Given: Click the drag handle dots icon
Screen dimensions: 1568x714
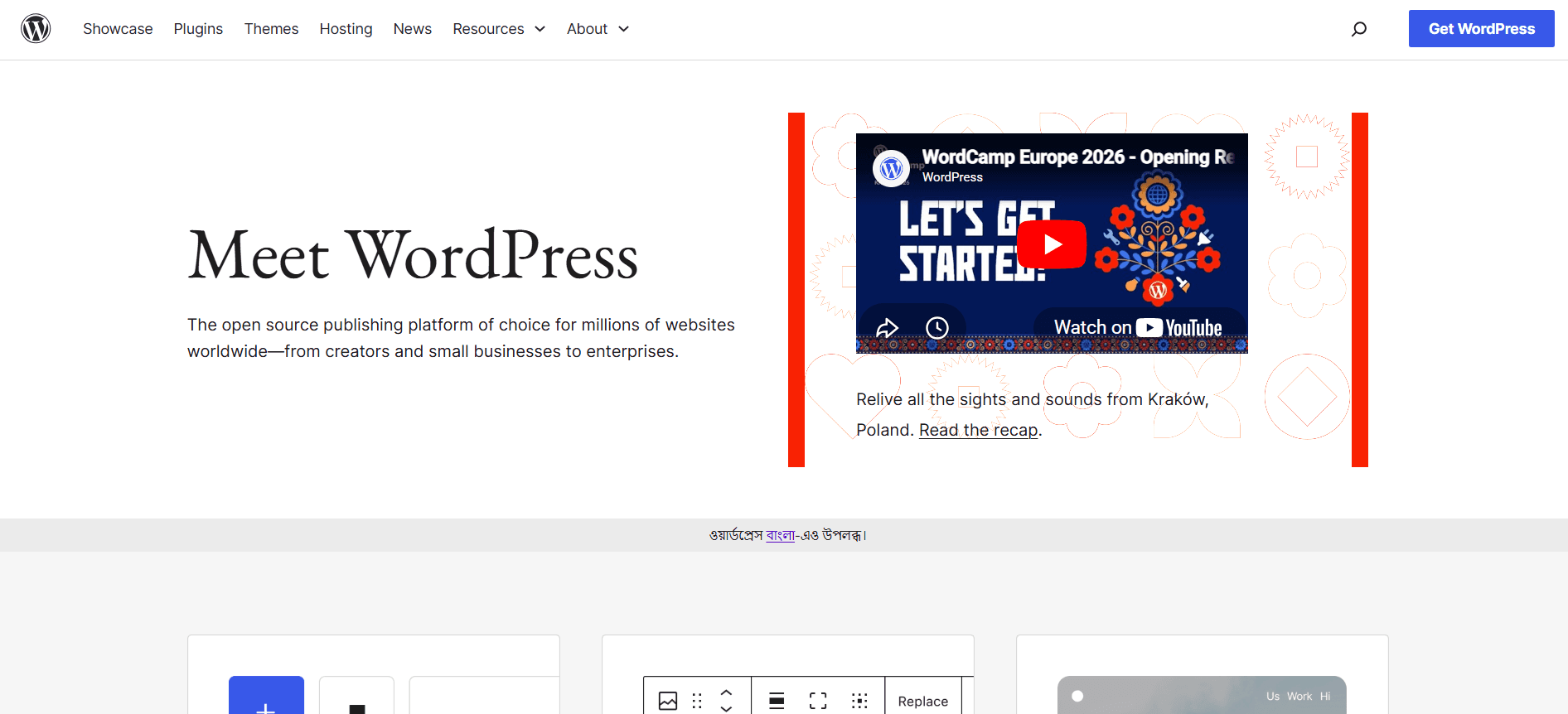Looking at the screenshot, I should (x=697, y=701).
